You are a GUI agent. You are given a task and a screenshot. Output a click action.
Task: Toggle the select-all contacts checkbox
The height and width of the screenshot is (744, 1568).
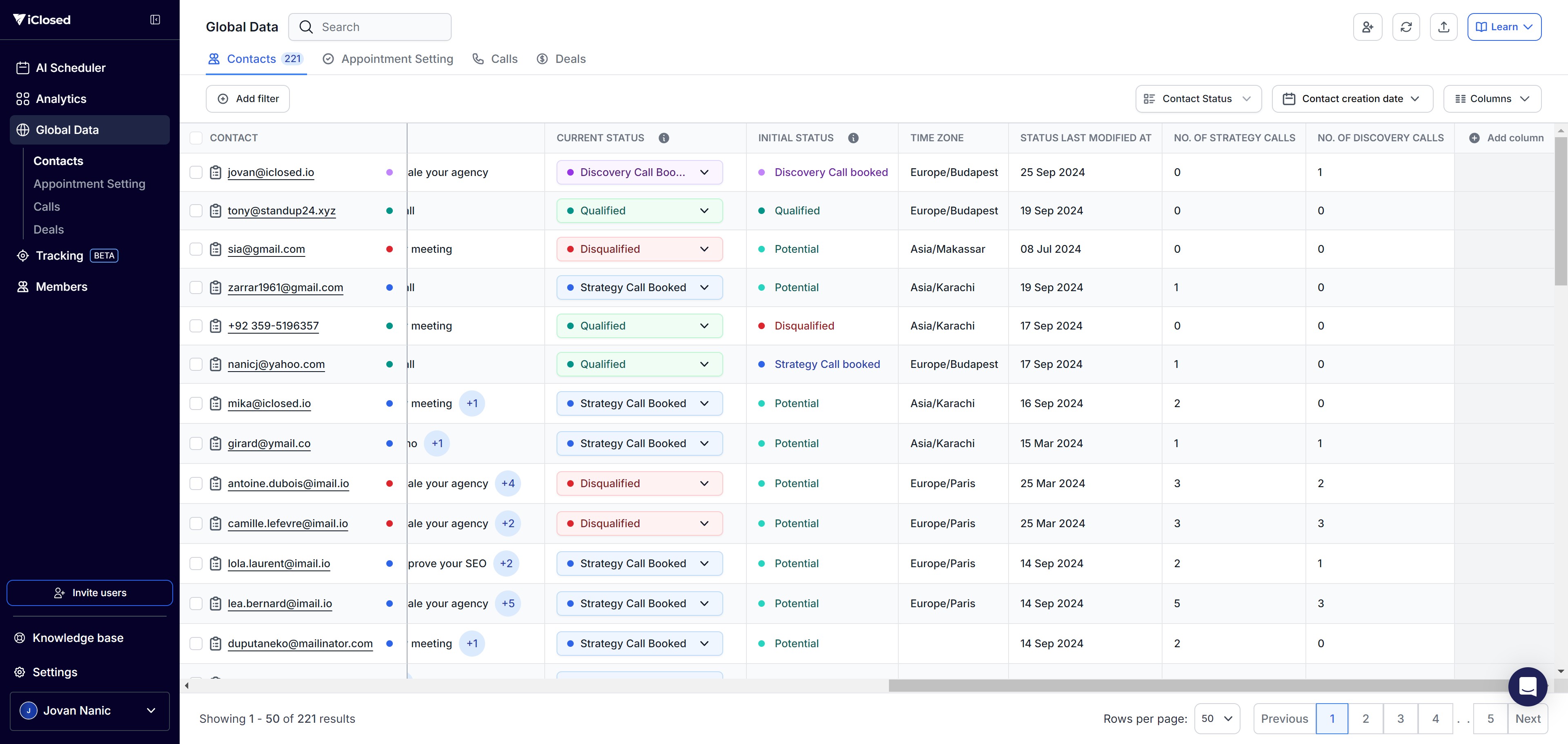pos(196,138)
